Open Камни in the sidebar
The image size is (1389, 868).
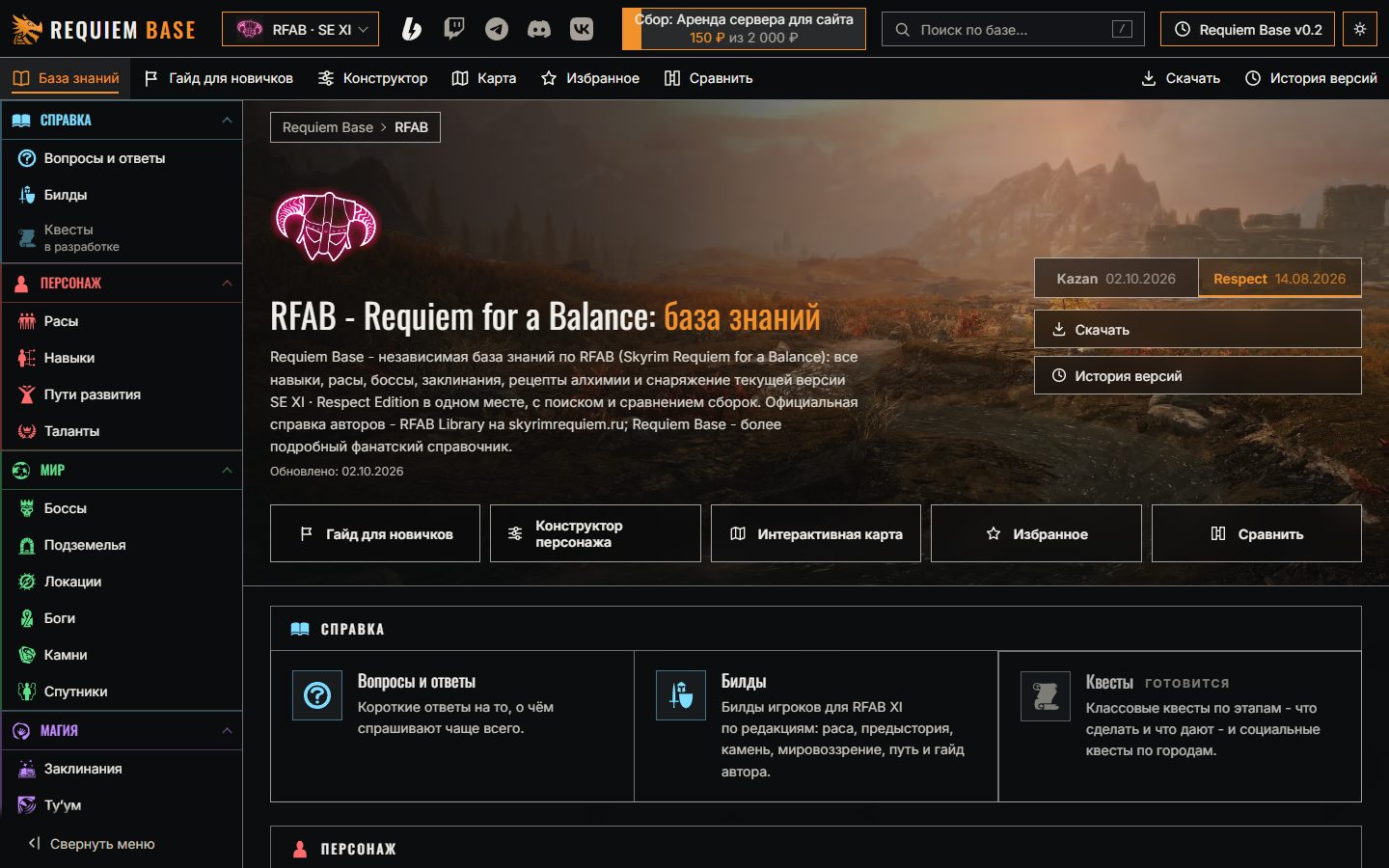(122, 655)
